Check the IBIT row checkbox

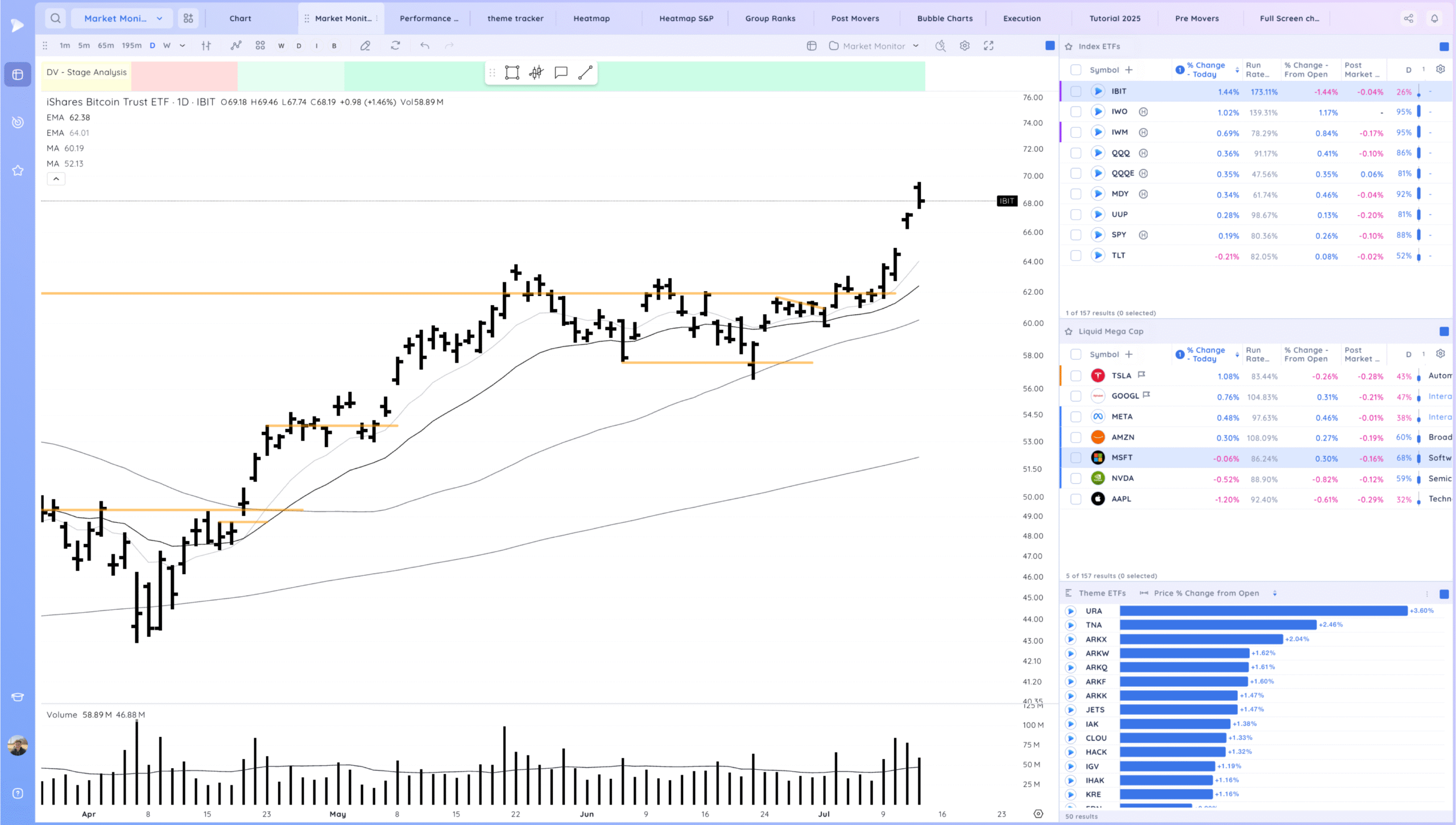tap(1076, 91)
